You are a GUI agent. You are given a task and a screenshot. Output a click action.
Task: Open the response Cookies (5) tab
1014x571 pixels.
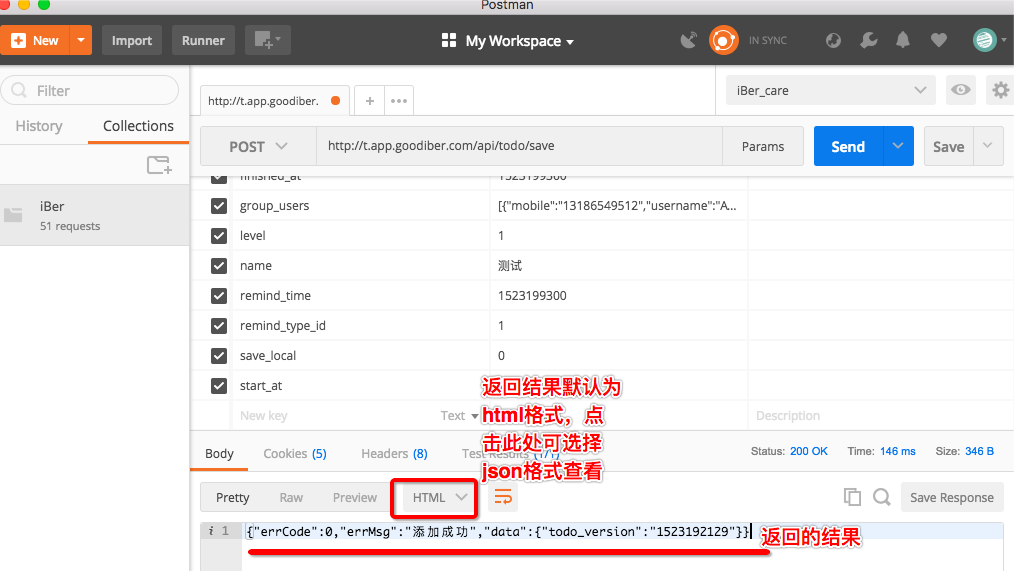tap(295, 454)
